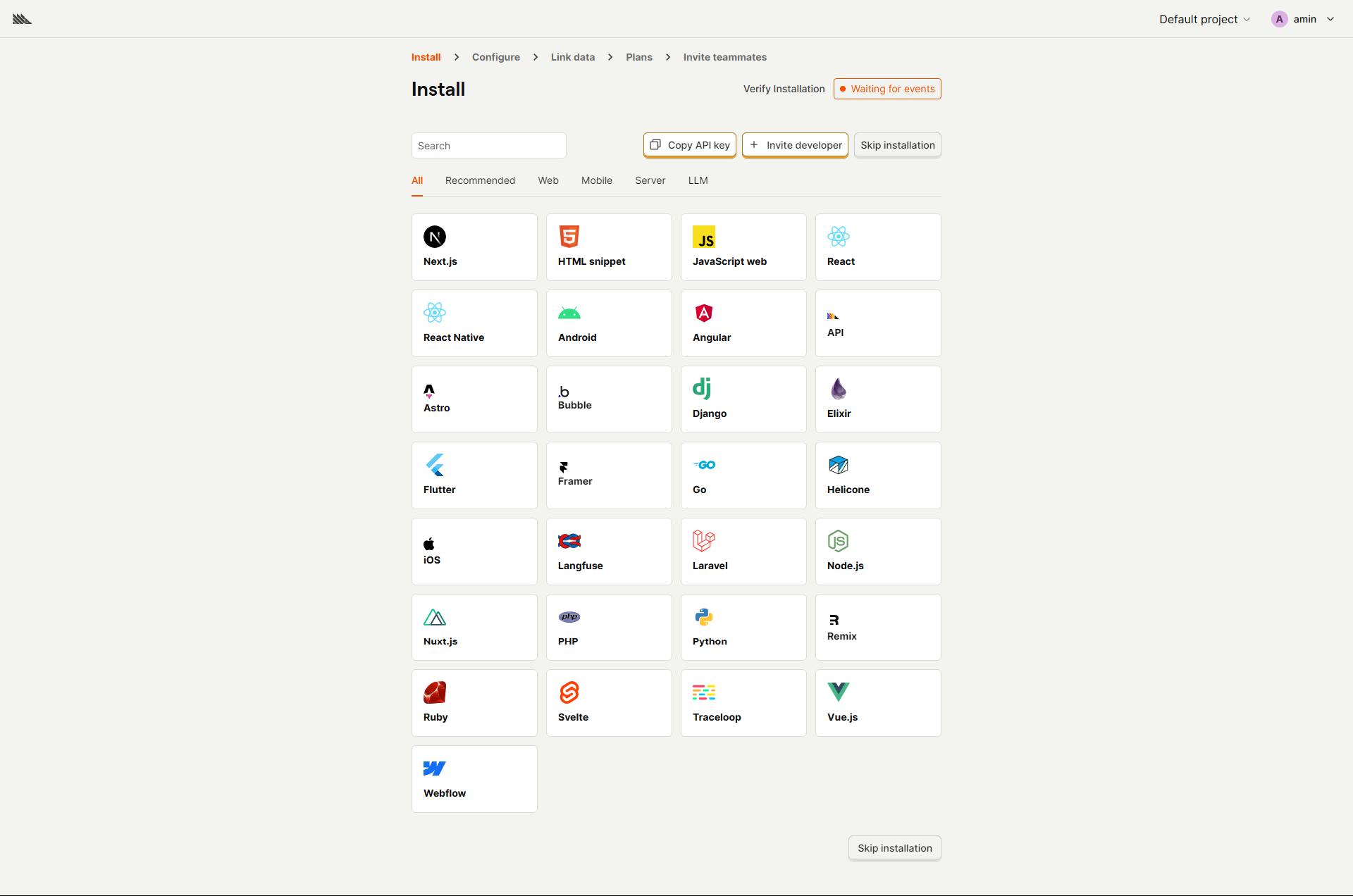
Task: Click the Invite developer button
Action: coord(795,145)
